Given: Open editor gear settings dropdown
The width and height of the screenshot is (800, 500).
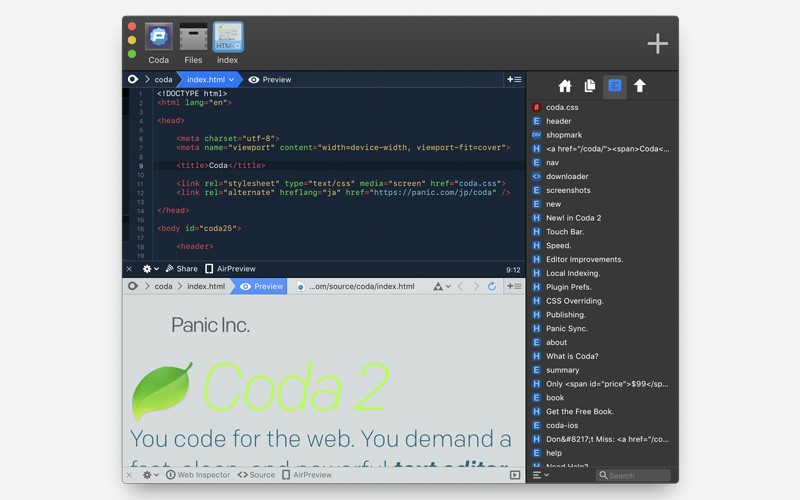Looking at the screenshot, I should pyautogui.click(x=151, y=269).
